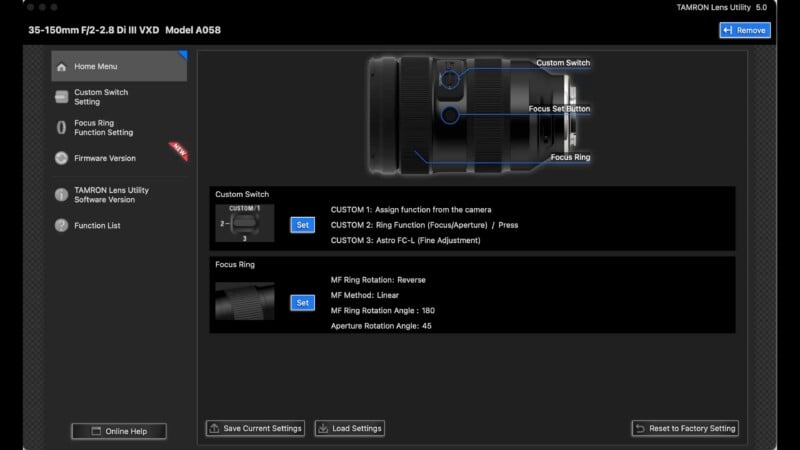The width and height of the screenshot is (800, 450).
Task: Click the lens model title text
Action: 124,30
